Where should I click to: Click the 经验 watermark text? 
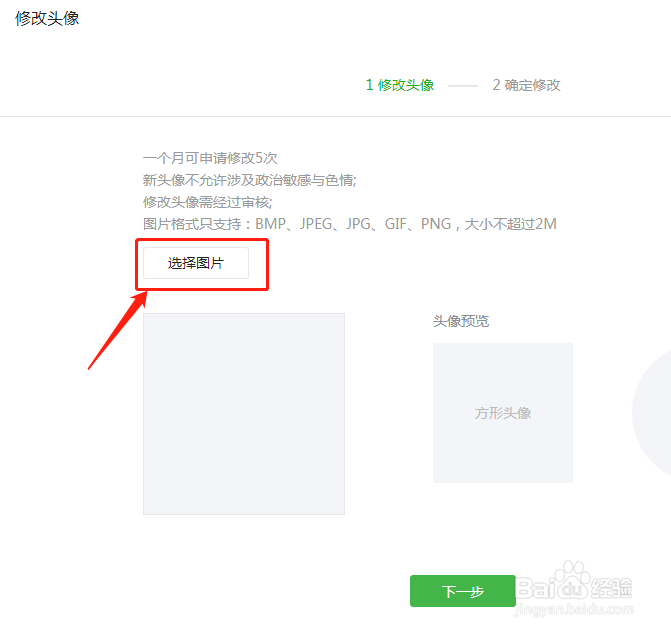611,587
